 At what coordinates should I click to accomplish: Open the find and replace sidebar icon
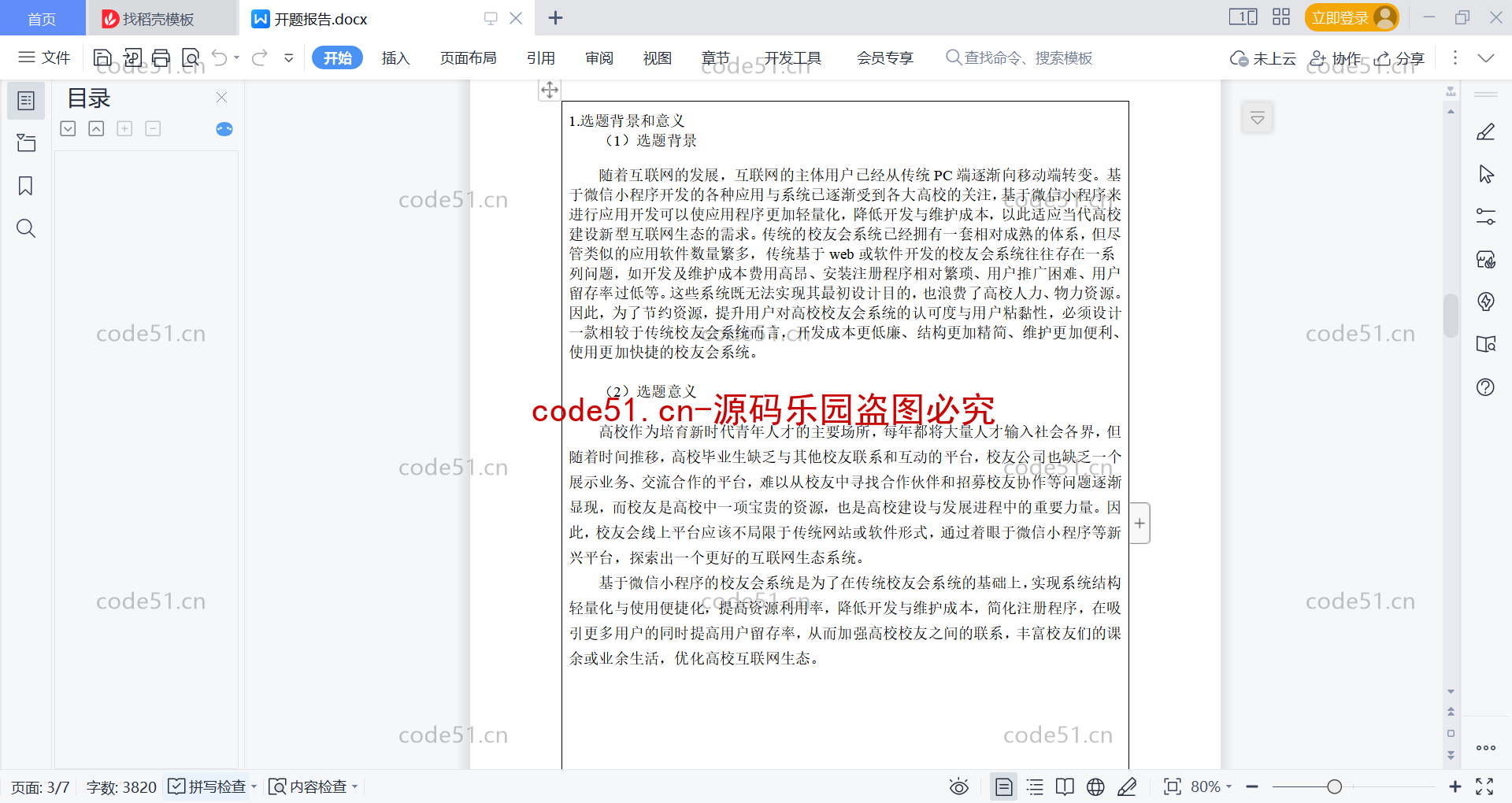tap(26, 228)
